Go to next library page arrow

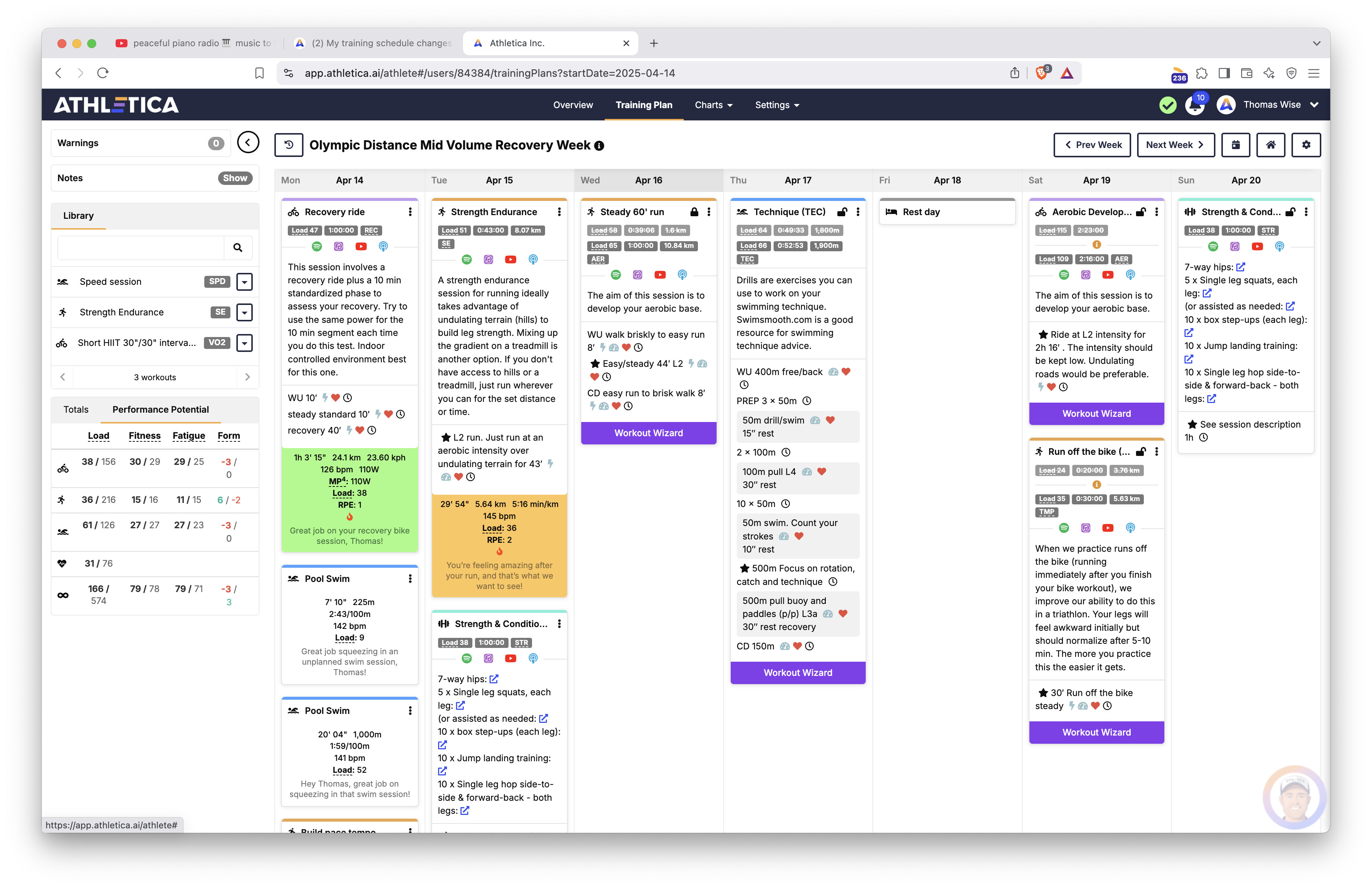point(247,377)
